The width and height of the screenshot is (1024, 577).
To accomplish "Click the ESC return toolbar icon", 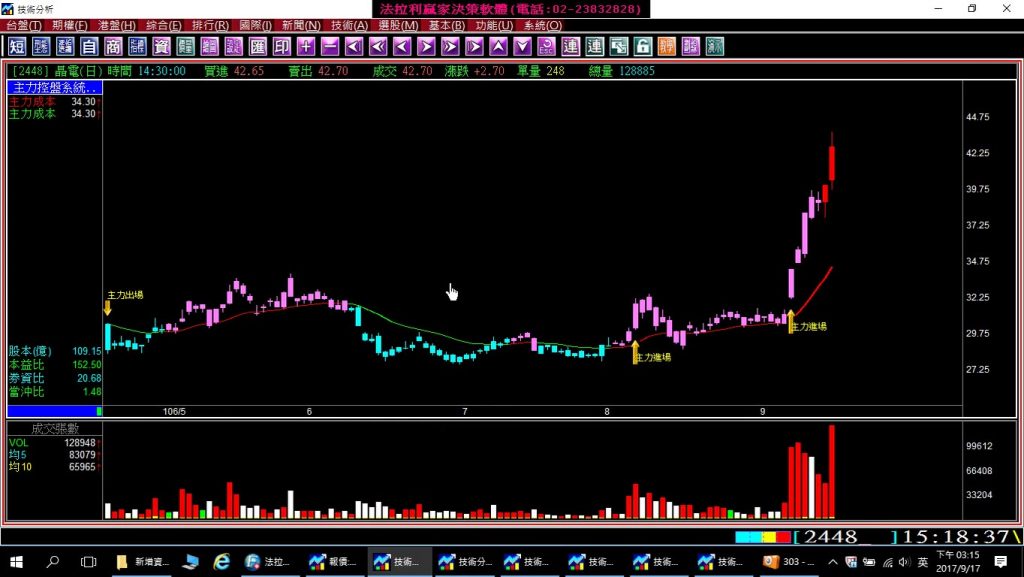I will [547, 46].
